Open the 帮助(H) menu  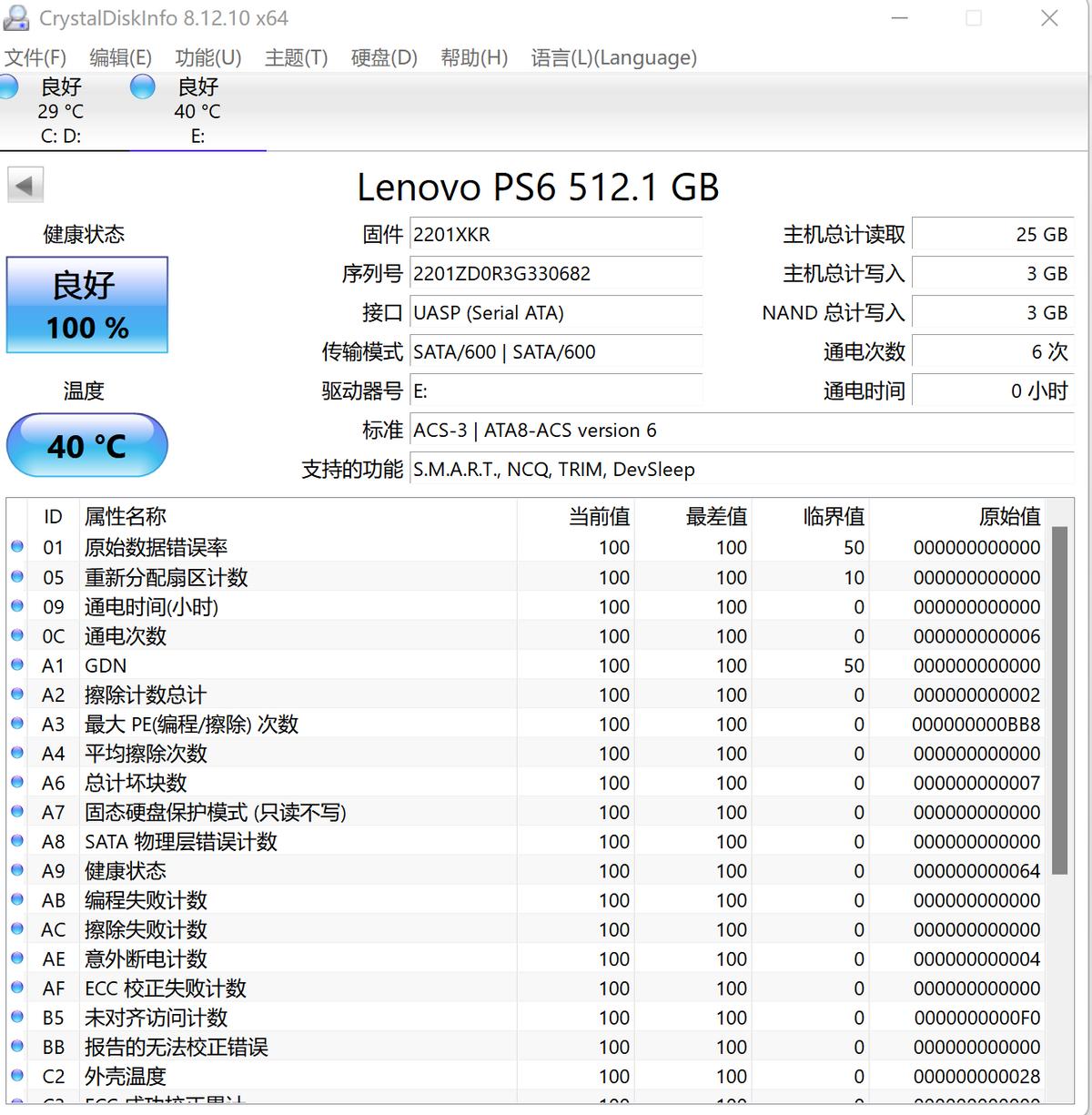(472, 57)
